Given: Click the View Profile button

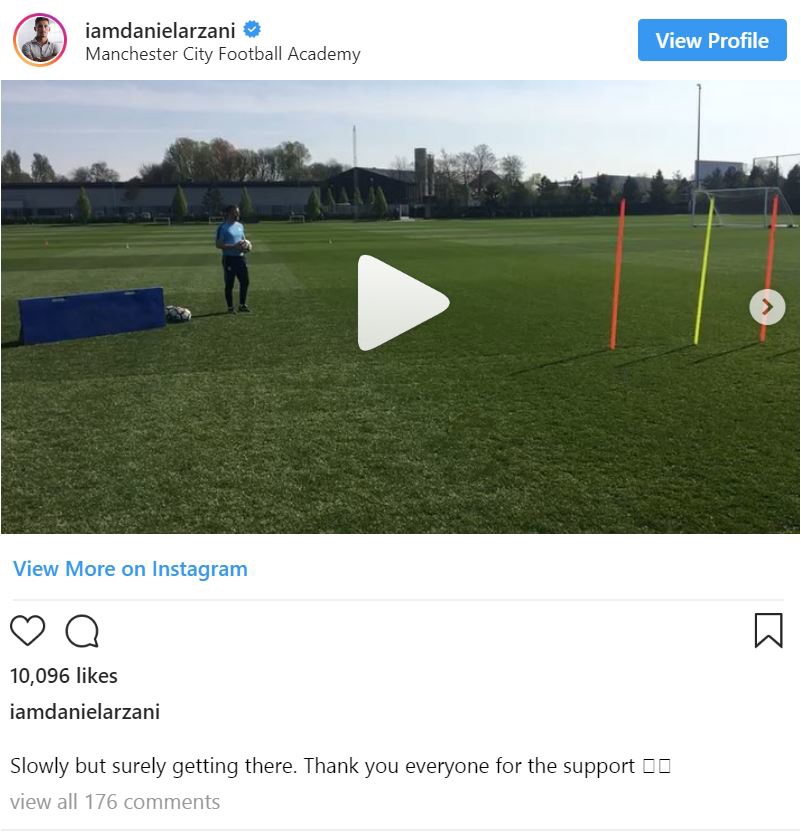Looking at the screenshot, I should [712, 40].
